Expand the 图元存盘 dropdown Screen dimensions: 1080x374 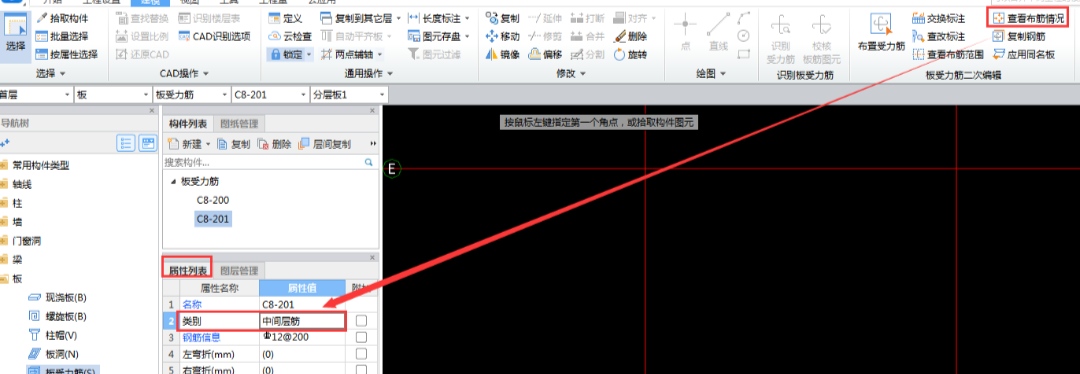point(467,36)
